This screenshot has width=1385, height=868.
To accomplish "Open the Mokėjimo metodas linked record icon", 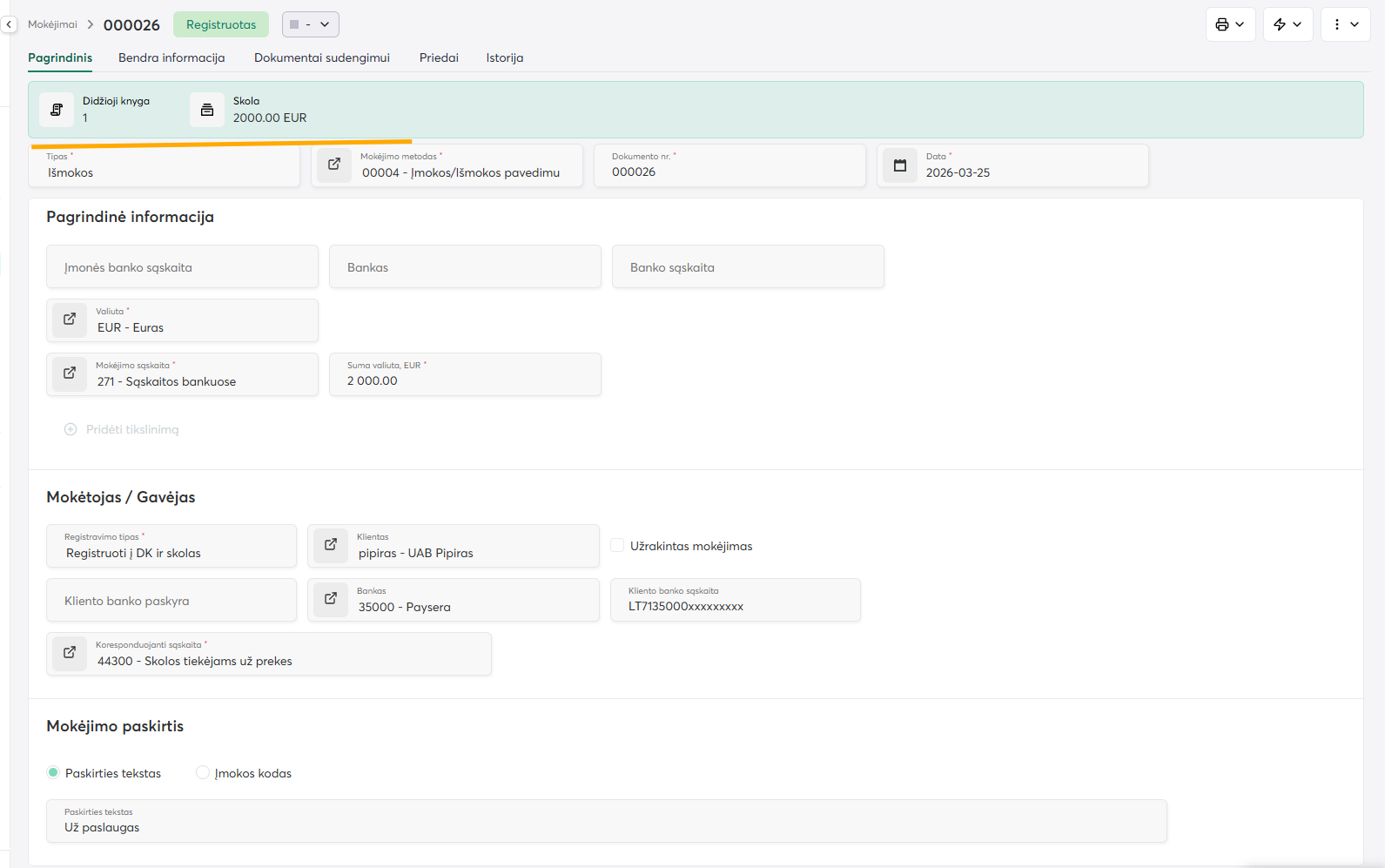I will pos(334,165).
